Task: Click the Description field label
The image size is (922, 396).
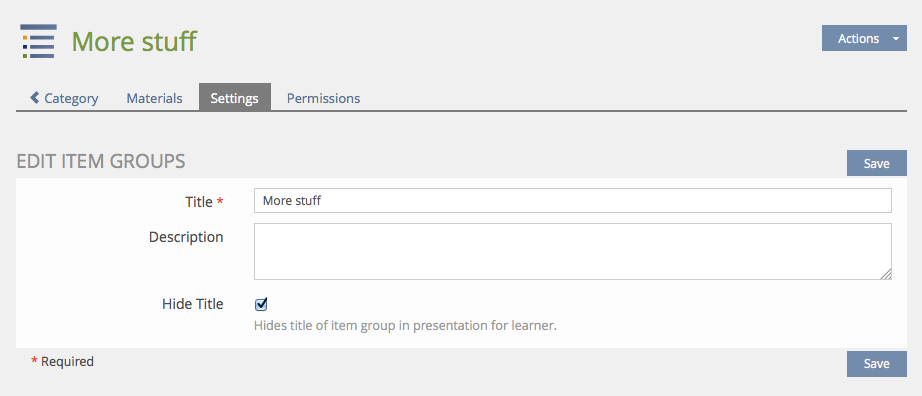Action: click(x=186, y=237)
